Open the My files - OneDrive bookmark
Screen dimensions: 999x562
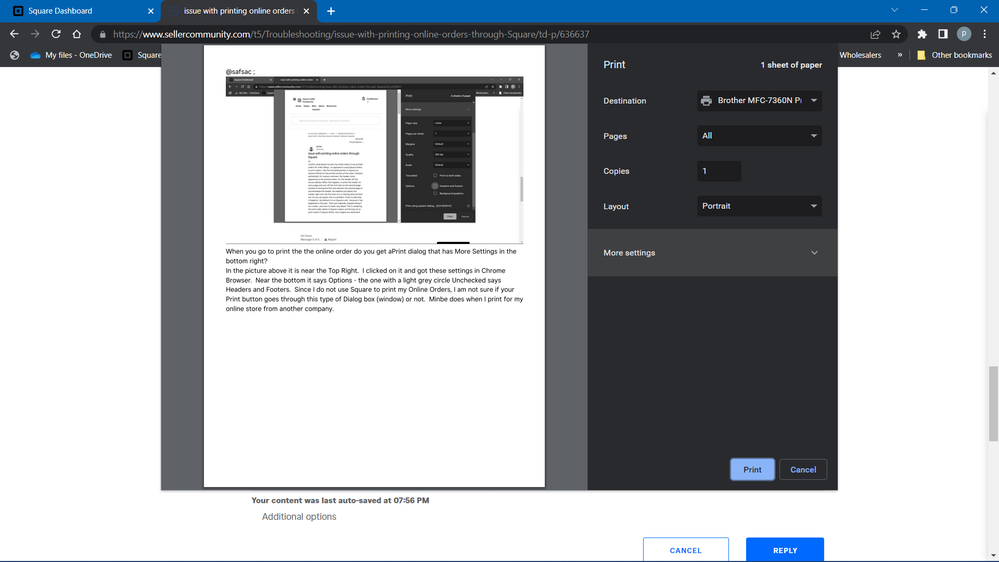[70, 55]
